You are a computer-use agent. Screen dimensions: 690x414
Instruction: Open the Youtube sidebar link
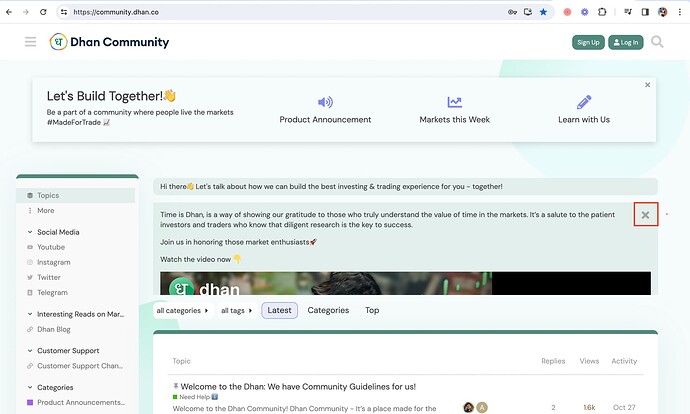click(51, 247)
